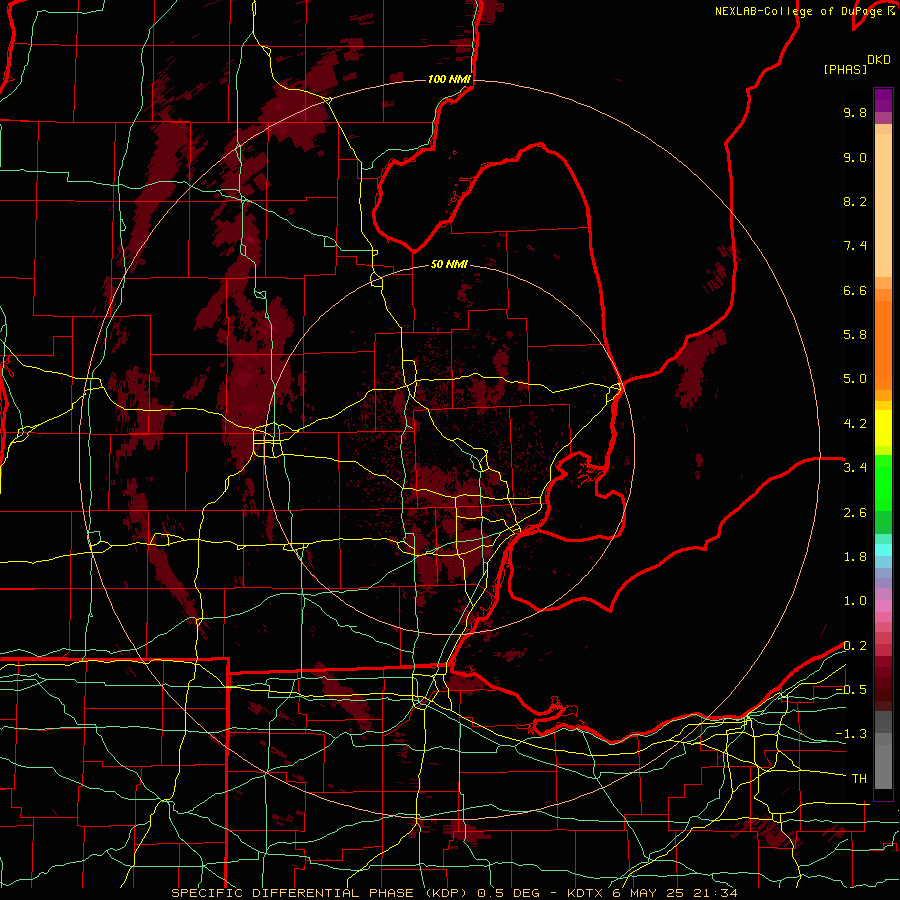900x900 pixels.
Task: Click the 5.0 scale label
Action: [855, 379]
